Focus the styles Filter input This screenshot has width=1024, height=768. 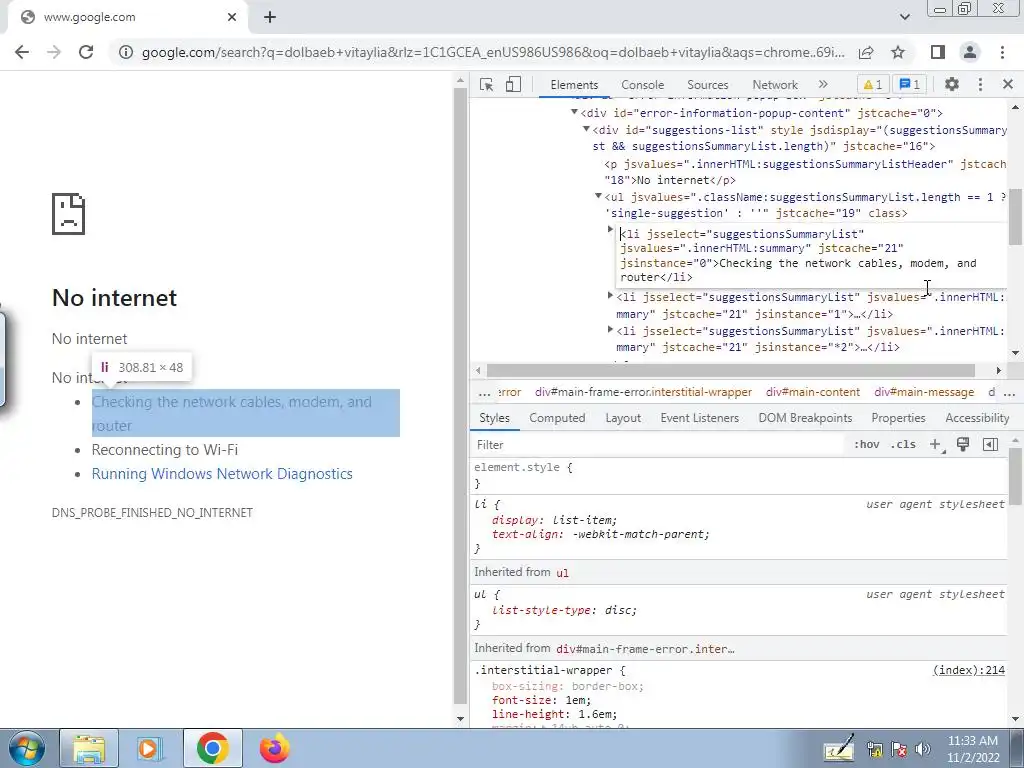658,445
